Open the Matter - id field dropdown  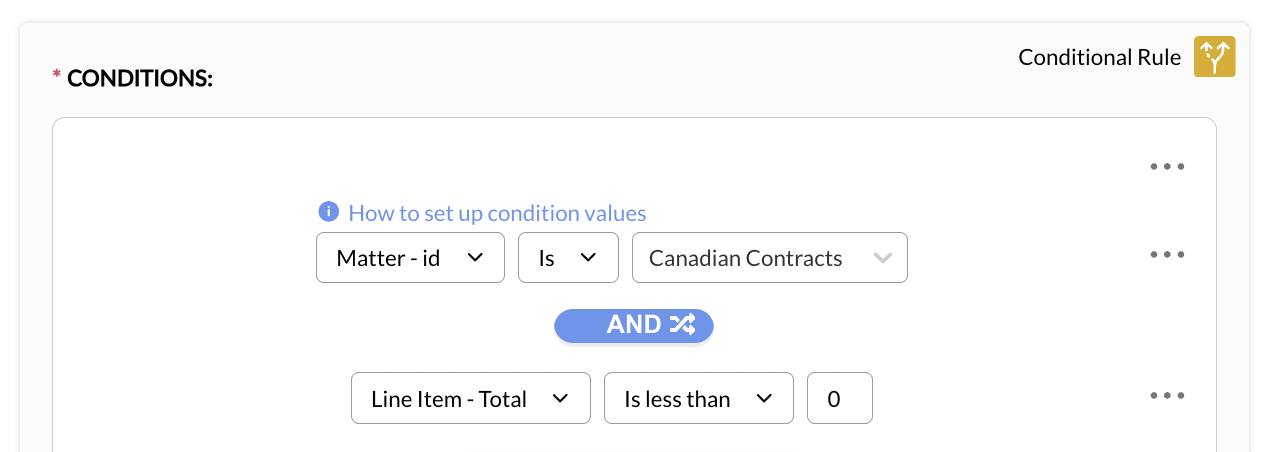(x=410, y=258)
